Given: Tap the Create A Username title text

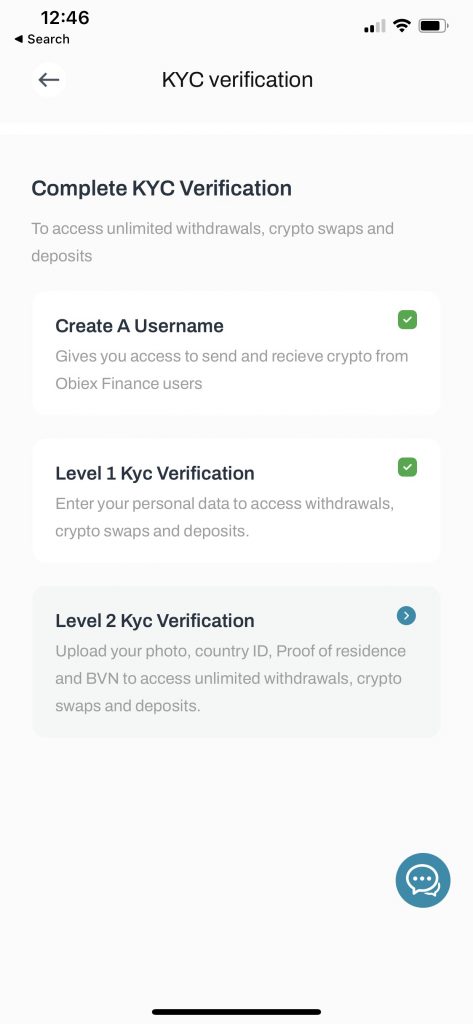Looking at the screenshot, I should pos(139,326).
